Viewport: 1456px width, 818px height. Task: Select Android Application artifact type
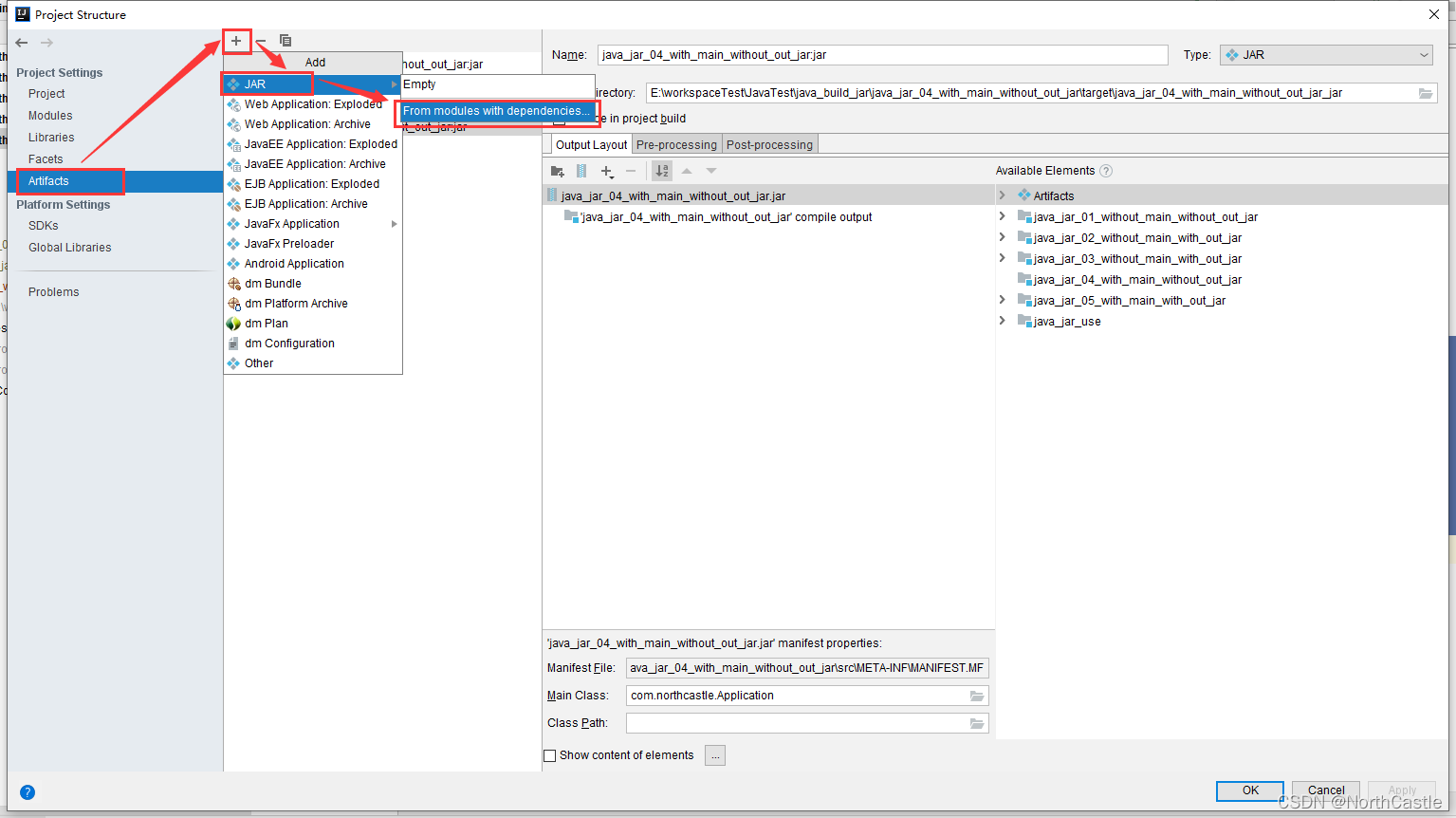click(x=313, y=264)
